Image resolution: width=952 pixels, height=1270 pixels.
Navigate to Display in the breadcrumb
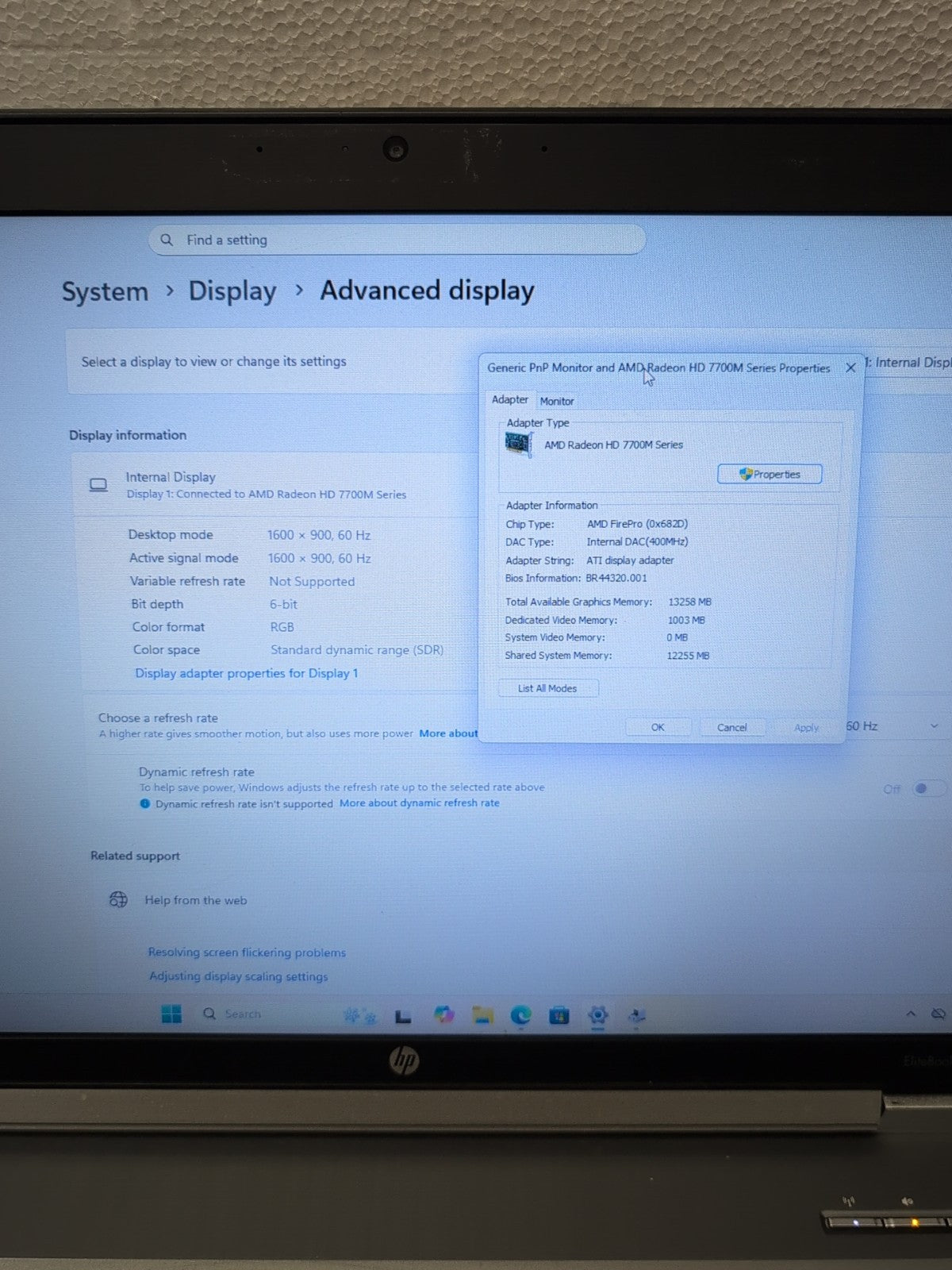coord(232,291)
